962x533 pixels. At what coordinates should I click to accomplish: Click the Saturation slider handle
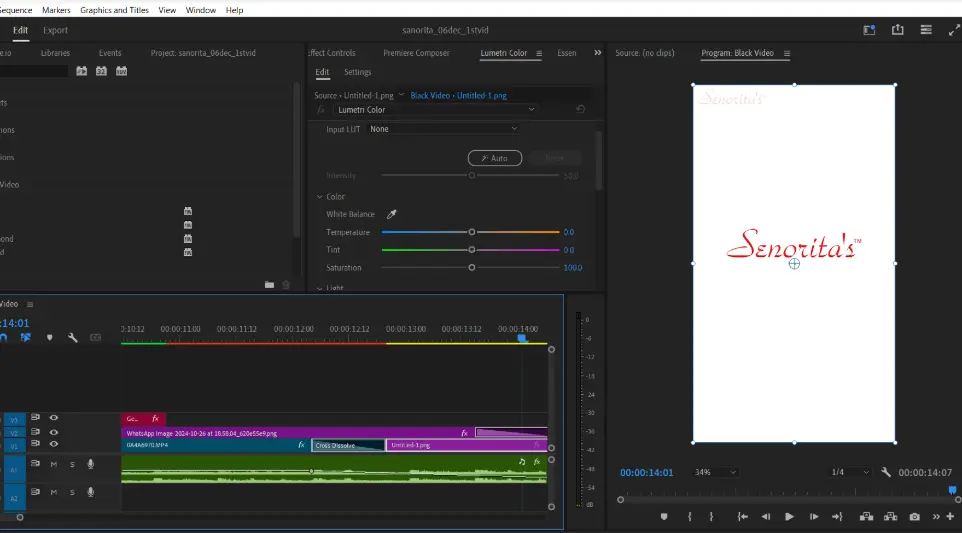(x=472, y=267)
